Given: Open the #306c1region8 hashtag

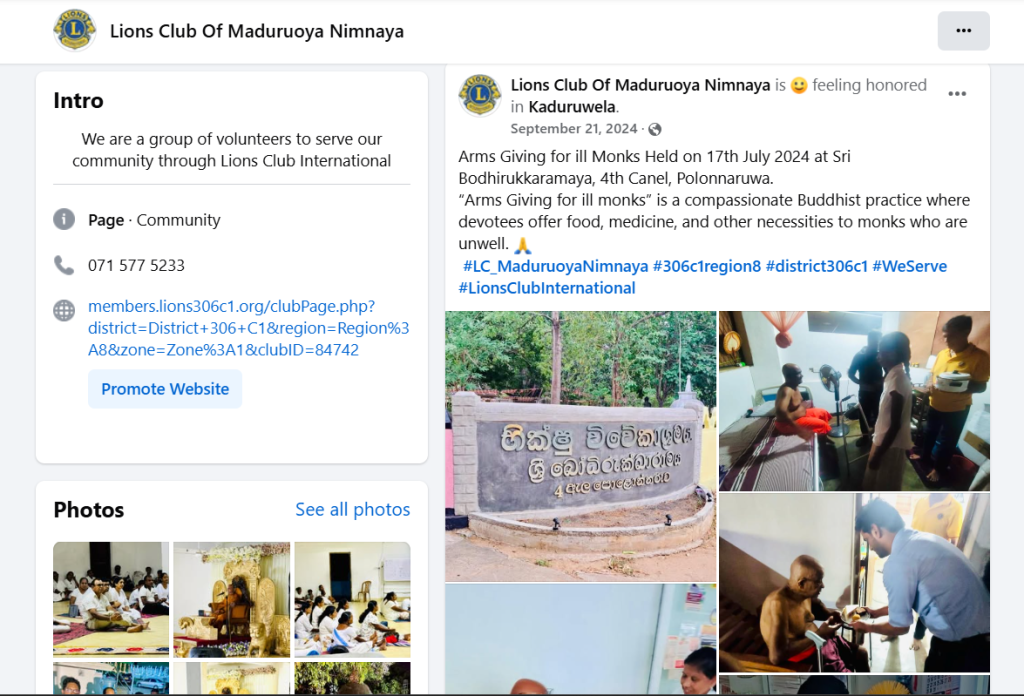Looking at the screenshot, I should click(707, 266).
